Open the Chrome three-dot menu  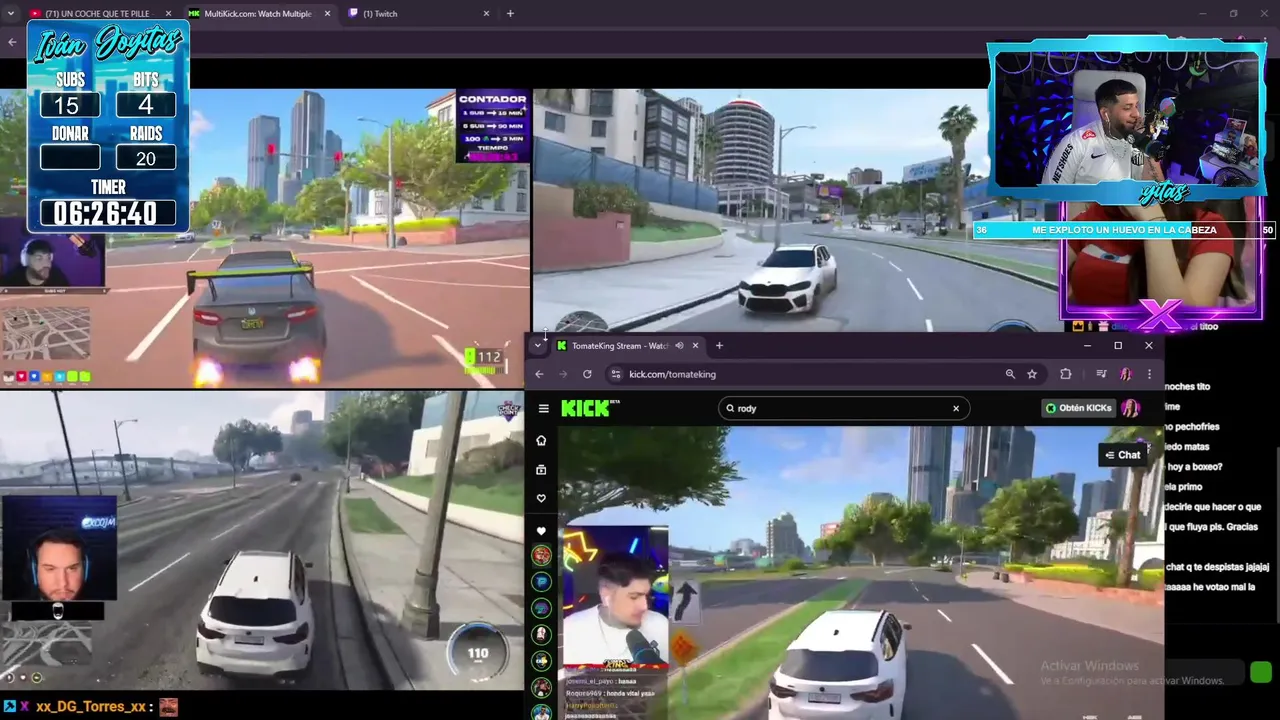point(1149,374)
